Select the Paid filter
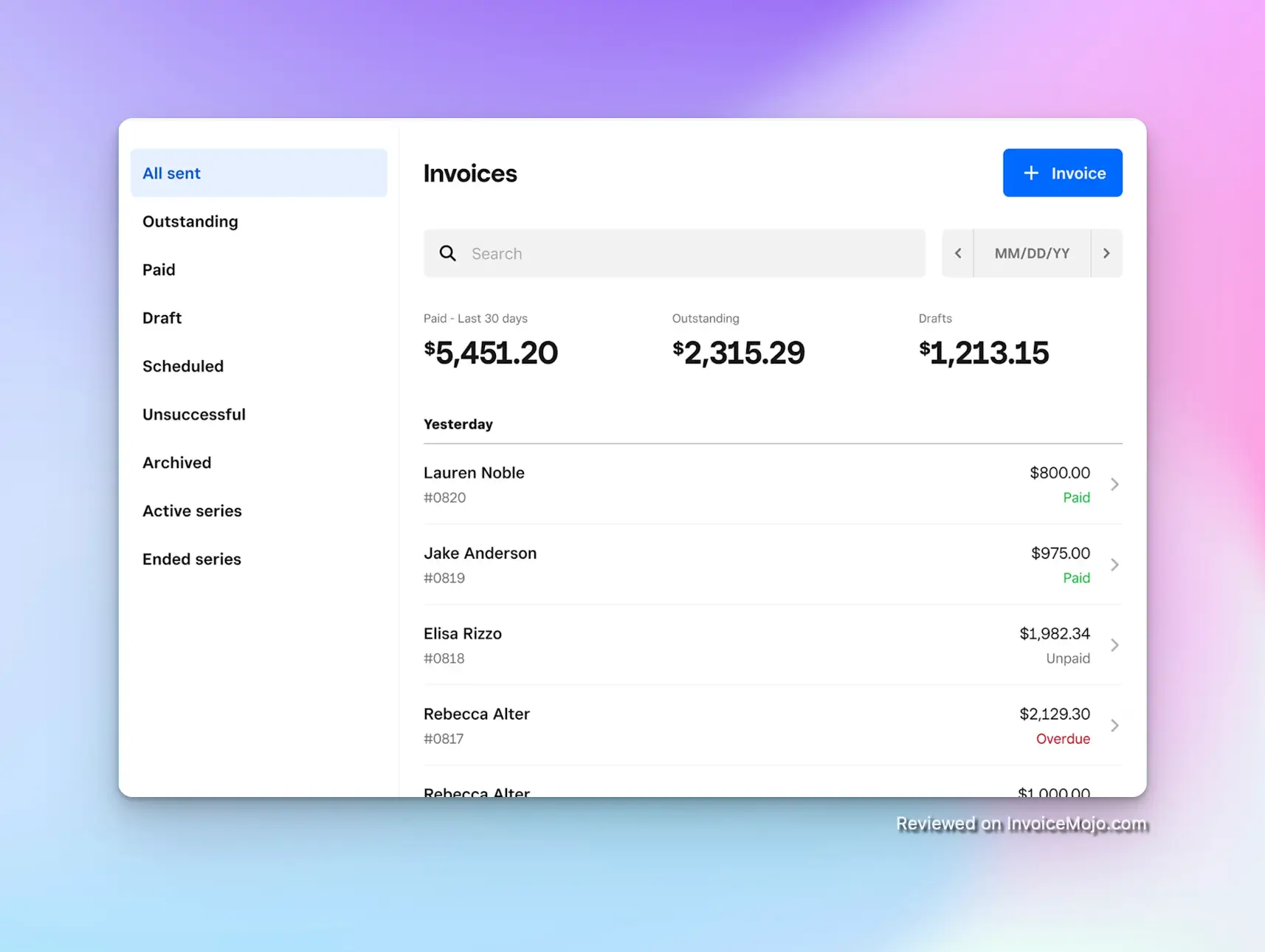1265x952 pixels. 159,269
